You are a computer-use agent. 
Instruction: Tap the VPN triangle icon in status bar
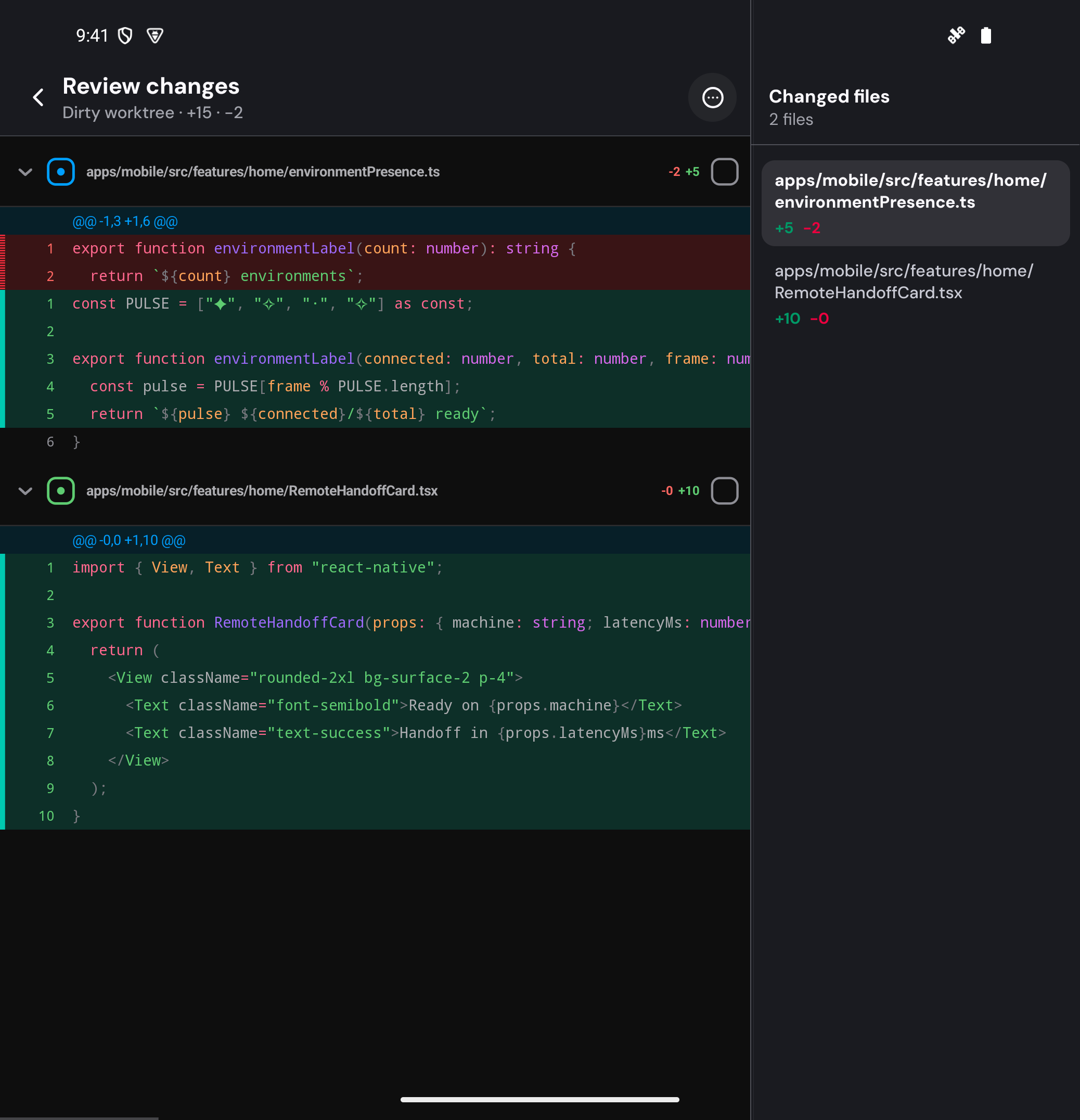(155, 35)
